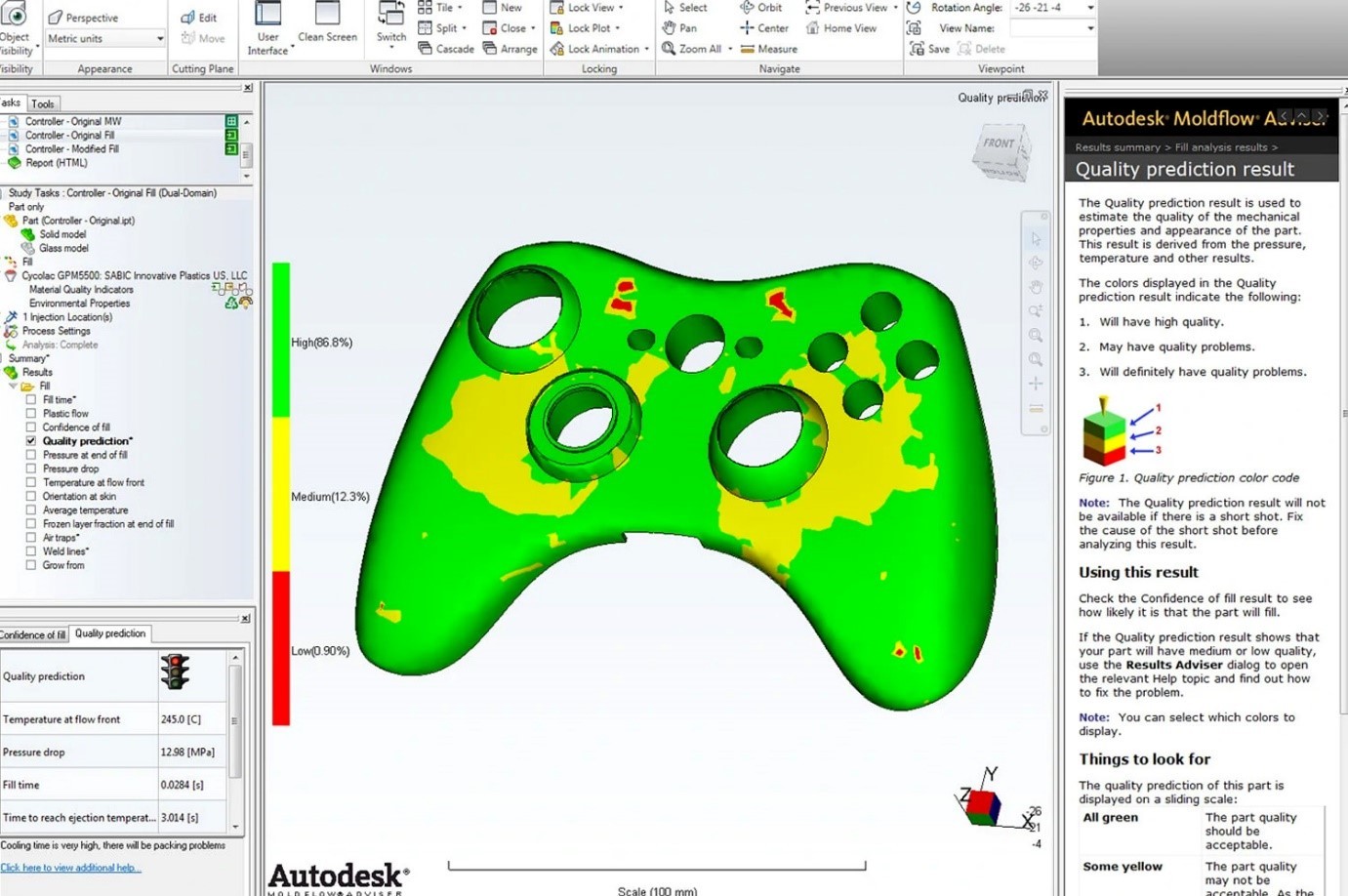Click the green High quality legend bar

click(x=281, y=340)
